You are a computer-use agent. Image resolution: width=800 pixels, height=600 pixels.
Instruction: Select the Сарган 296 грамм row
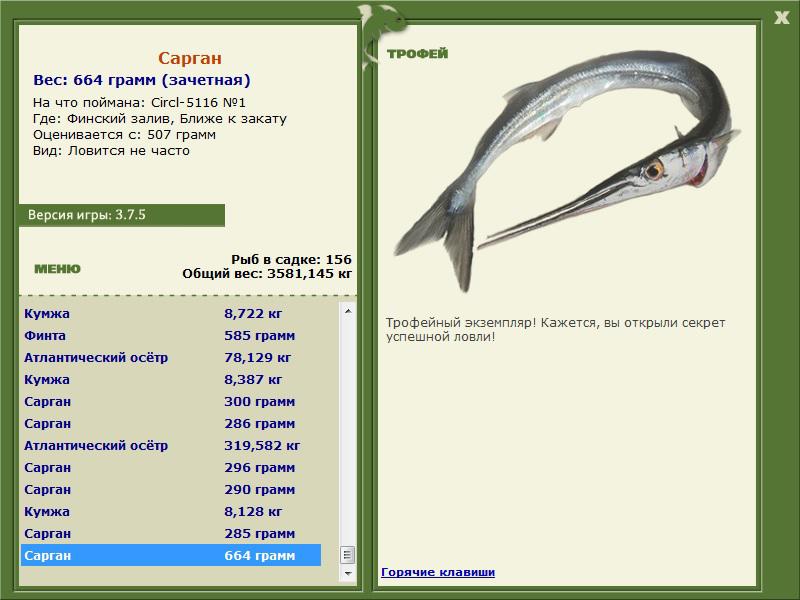pyautogui.click(x=171, y=467)
